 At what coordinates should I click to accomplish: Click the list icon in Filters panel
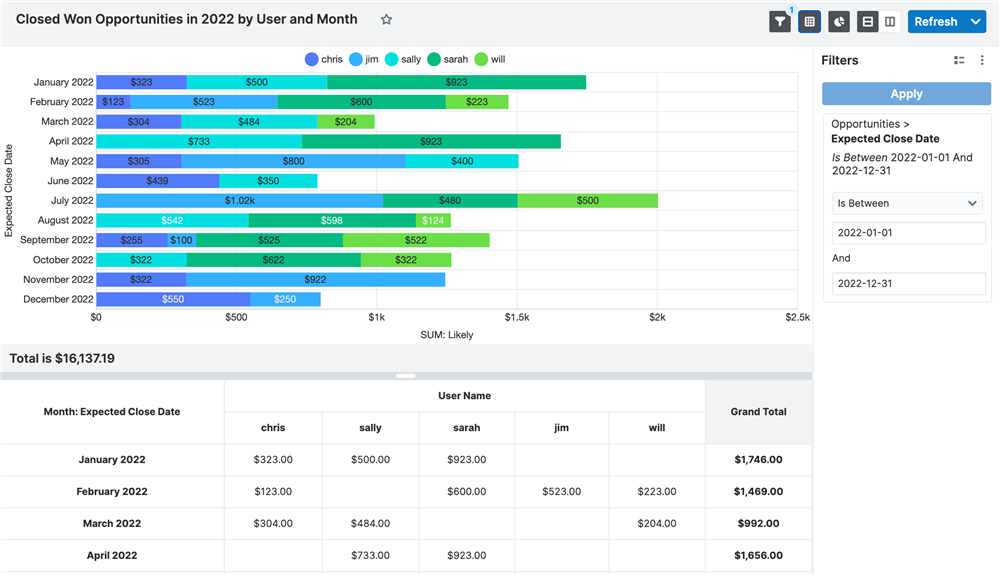[959, 61]
